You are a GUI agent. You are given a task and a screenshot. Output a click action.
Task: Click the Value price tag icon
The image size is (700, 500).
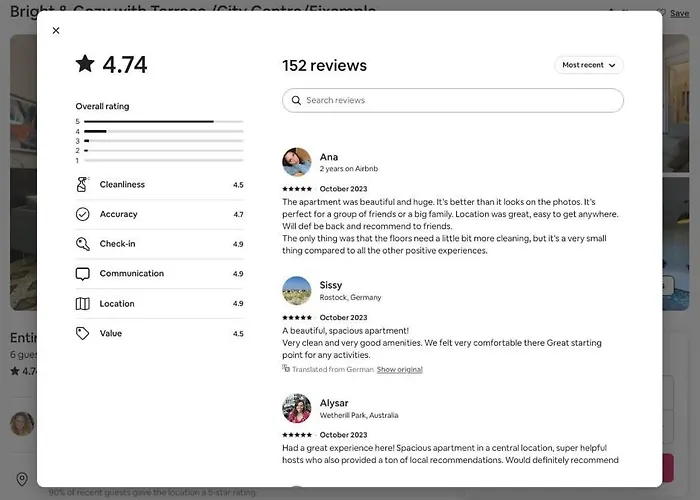[x=83, y=333]
